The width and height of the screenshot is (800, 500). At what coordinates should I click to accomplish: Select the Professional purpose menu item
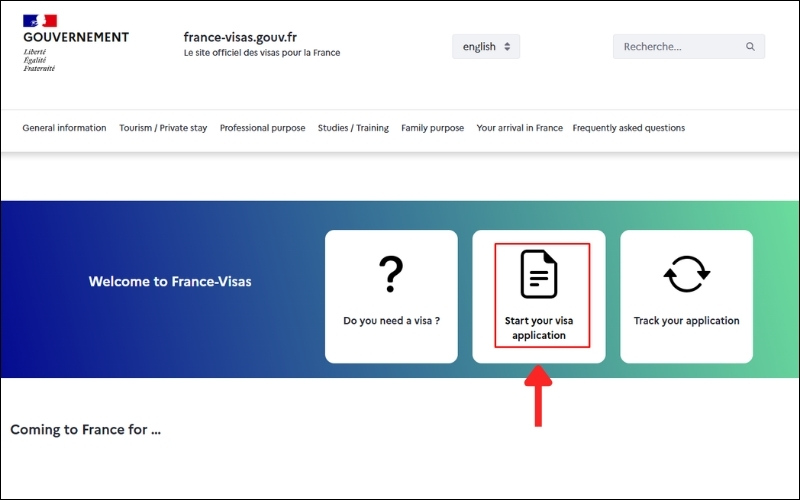point(263,128)
